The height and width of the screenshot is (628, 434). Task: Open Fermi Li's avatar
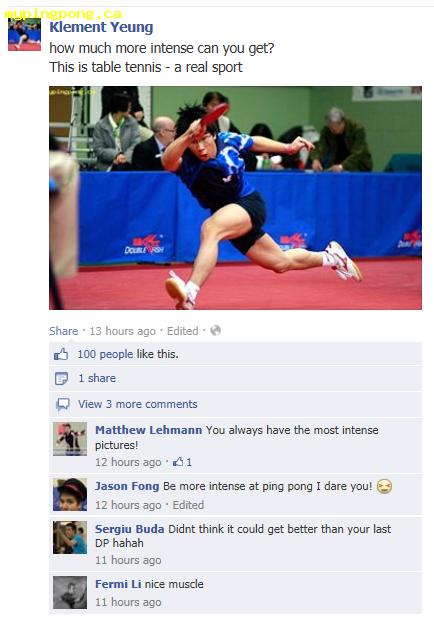(x=70, y=592)
